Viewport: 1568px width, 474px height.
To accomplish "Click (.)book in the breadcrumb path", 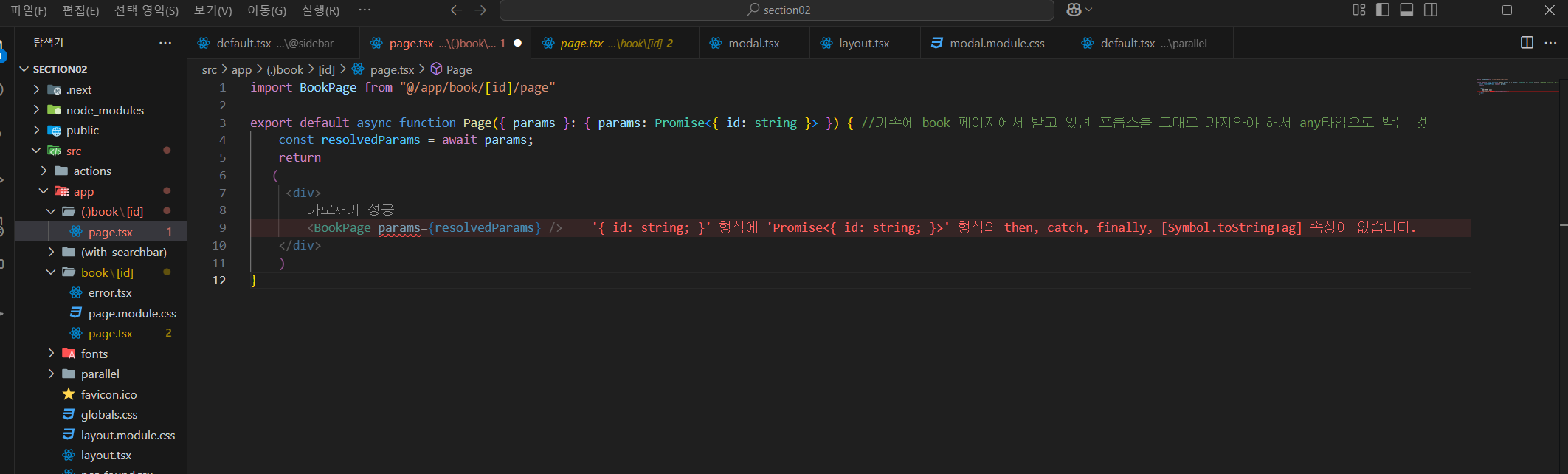I will [x=285, y=69].
